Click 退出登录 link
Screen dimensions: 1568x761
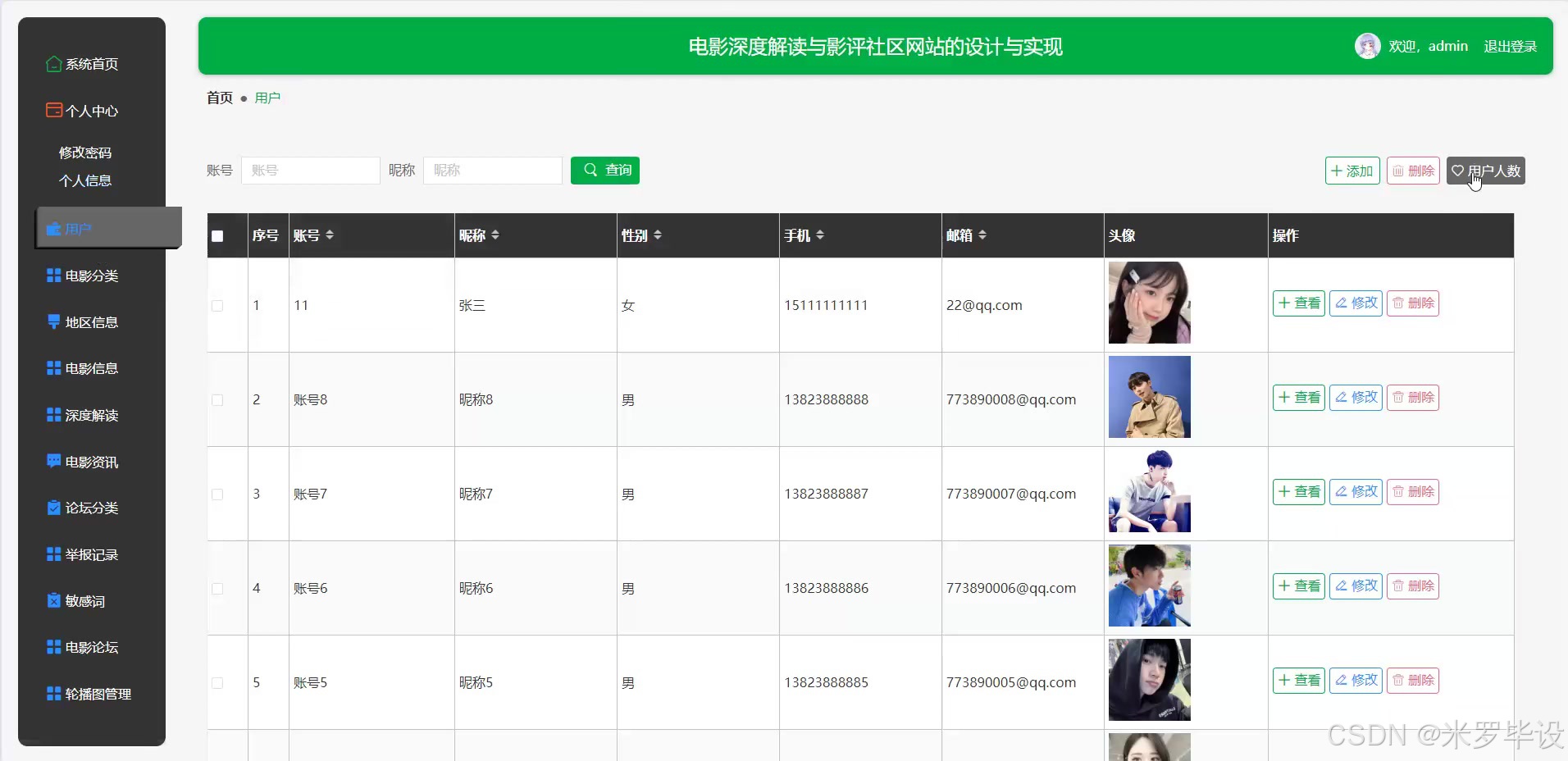1510,46
